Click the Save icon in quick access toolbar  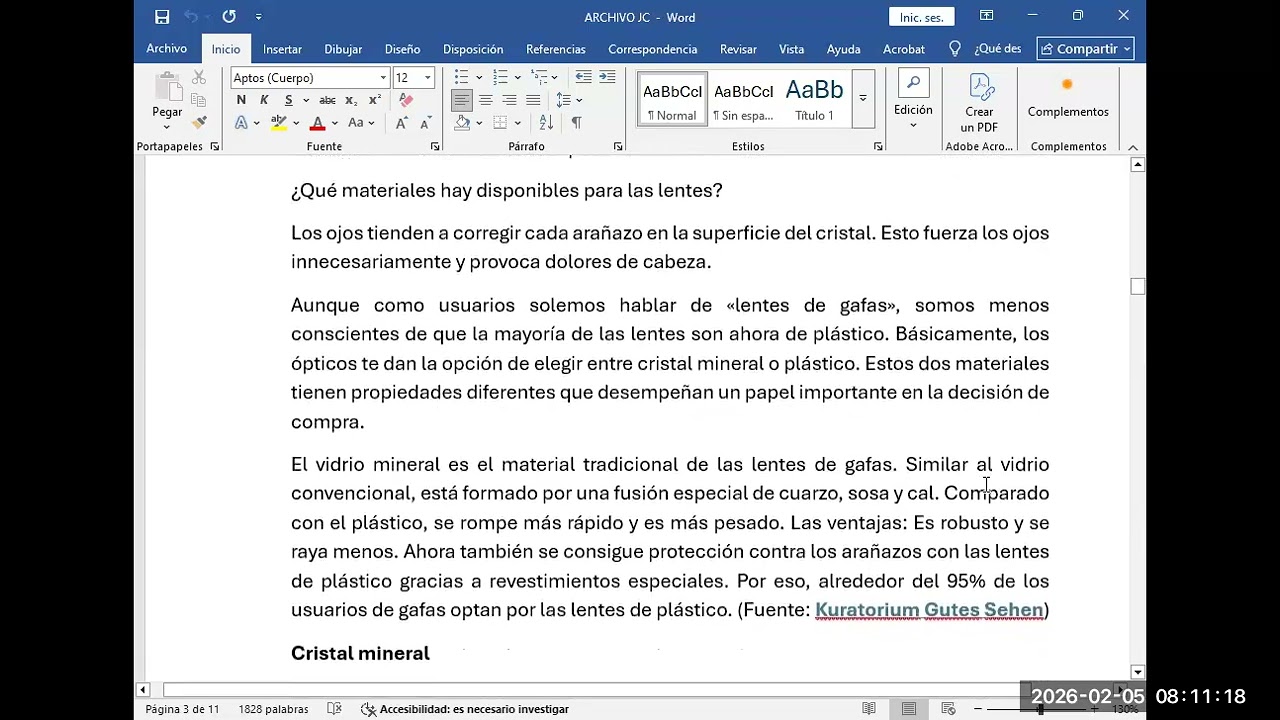pos(162,17)
